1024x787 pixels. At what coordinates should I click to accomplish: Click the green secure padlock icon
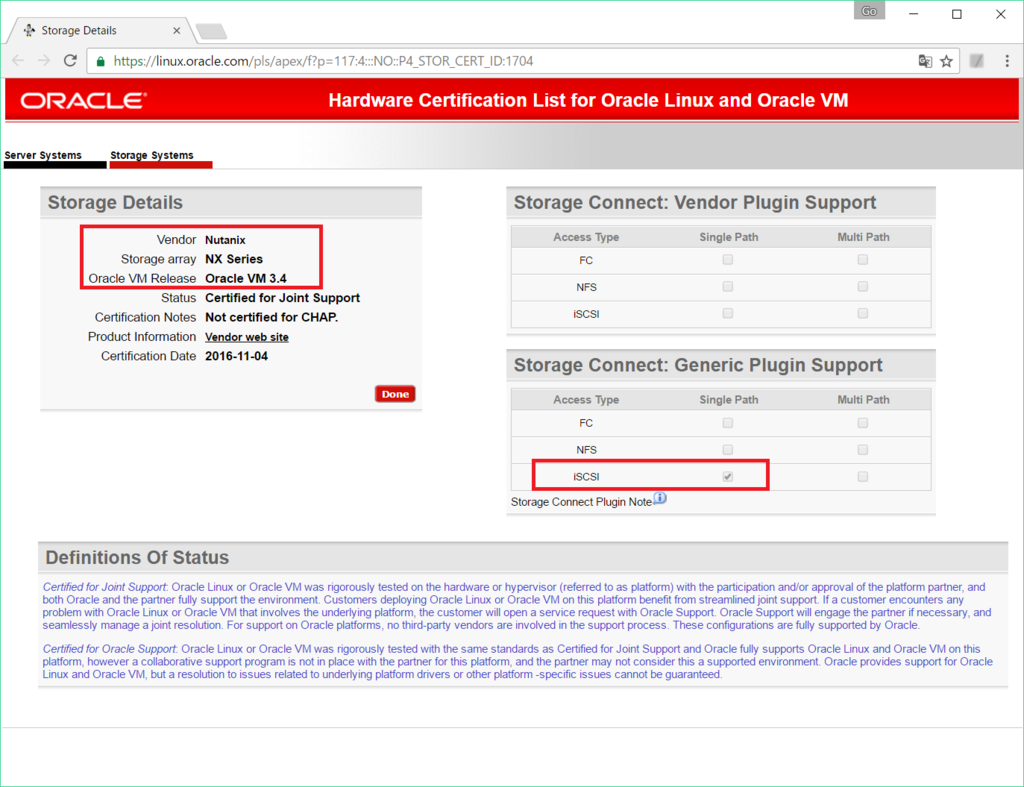(100, 61)
